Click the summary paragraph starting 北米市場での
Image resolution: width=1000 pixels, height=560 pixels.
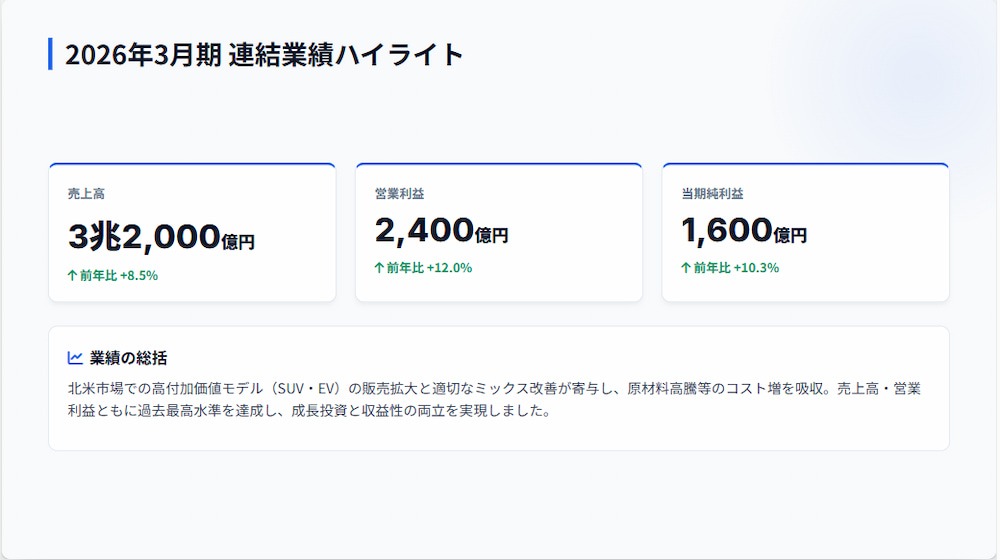[494, 399]
